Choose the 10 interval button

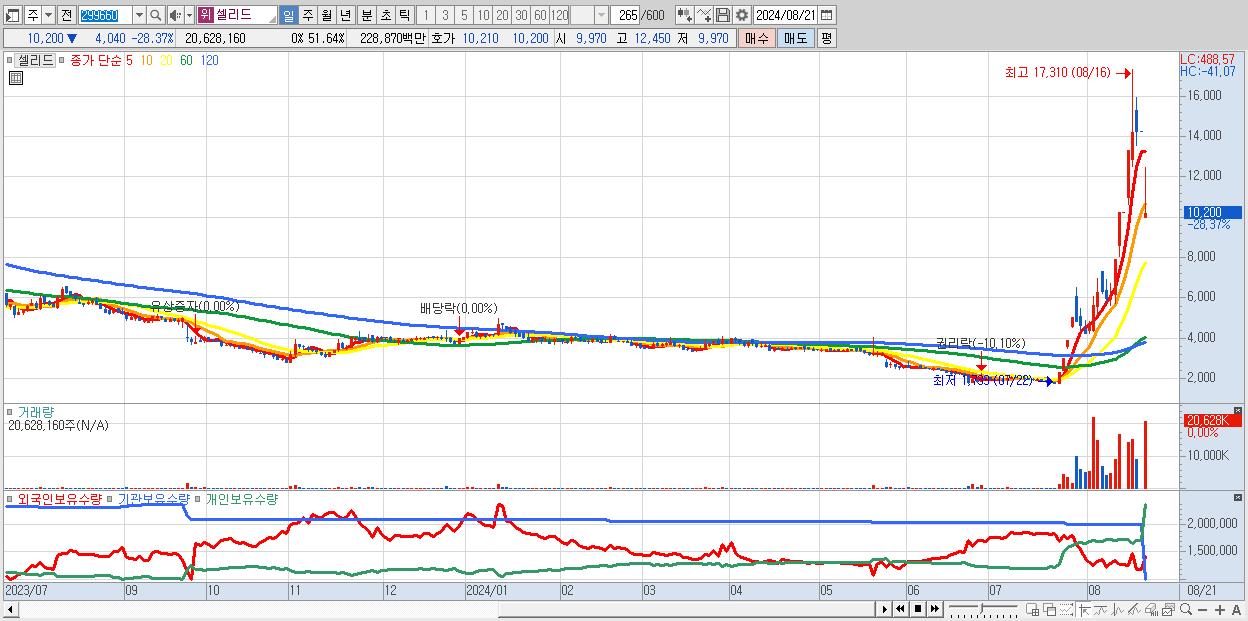click(483, 15)
